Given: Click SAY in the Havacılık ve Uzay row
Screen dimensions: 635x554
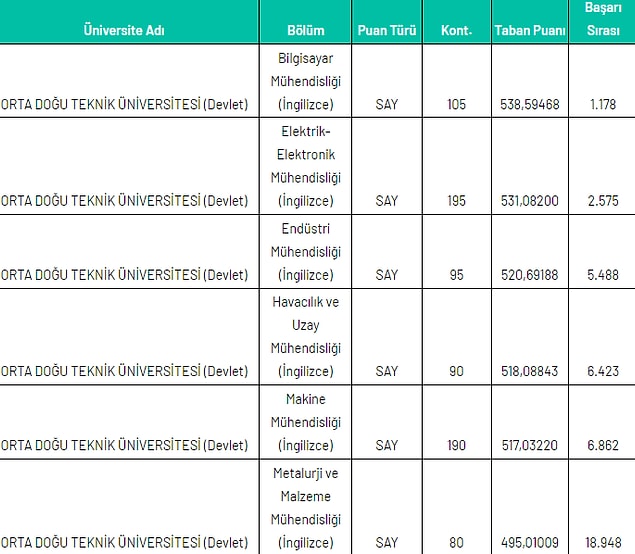Looking at the screenshot, I should pyautogui.click(x=387, y=371).
